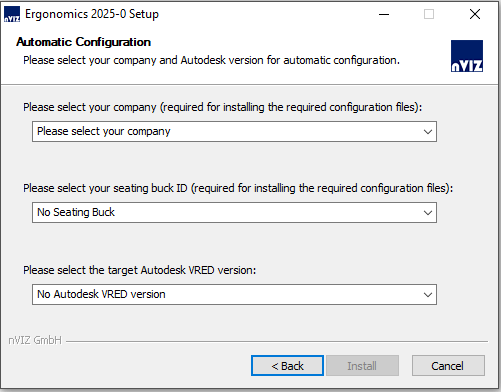Image resolution: width=501 pixels, height=392 pixels.
Task: Minimize the Ergonomics Setup window
Action: click(384, 14)
